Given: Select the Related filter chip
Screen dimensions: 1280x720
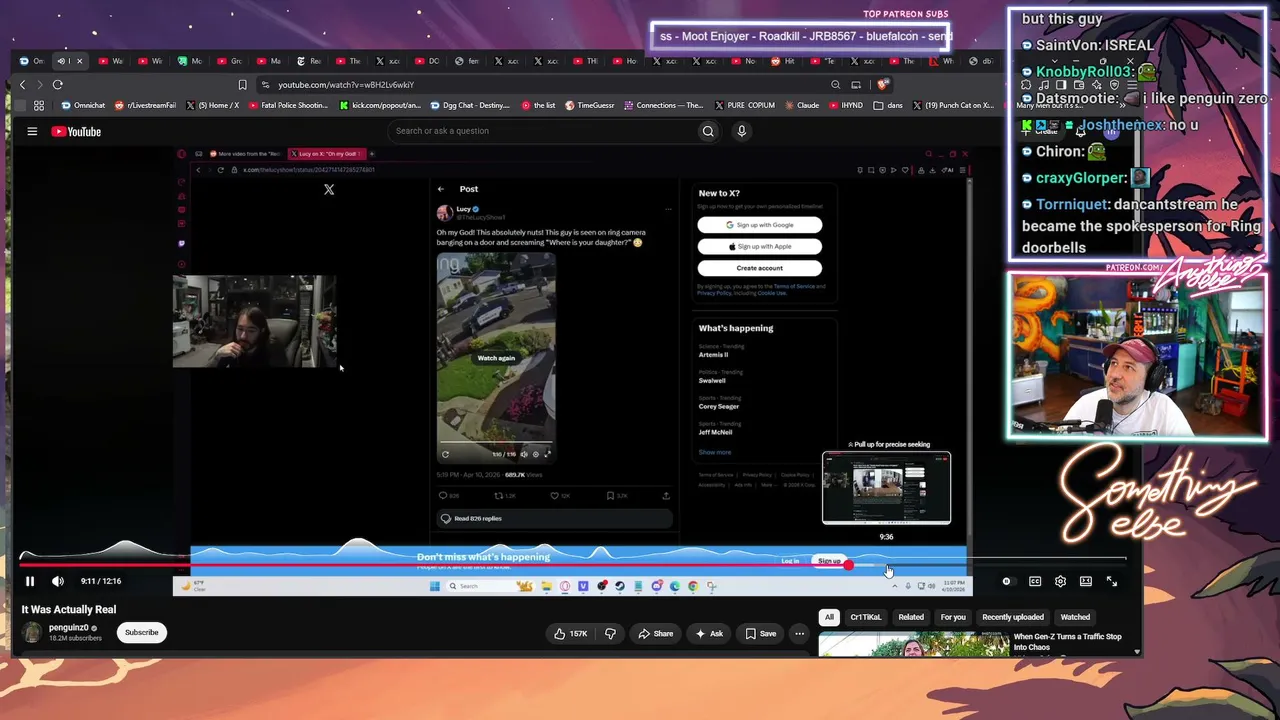Looking at the screenshot, I should click(911, 617).
